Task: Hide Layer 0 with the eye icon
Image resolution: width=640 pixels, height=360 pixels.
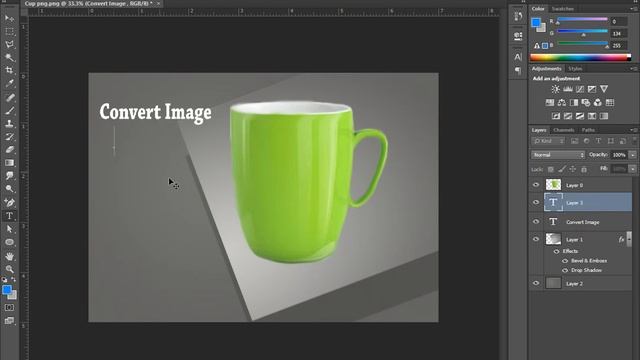Action: coord(536,185)
